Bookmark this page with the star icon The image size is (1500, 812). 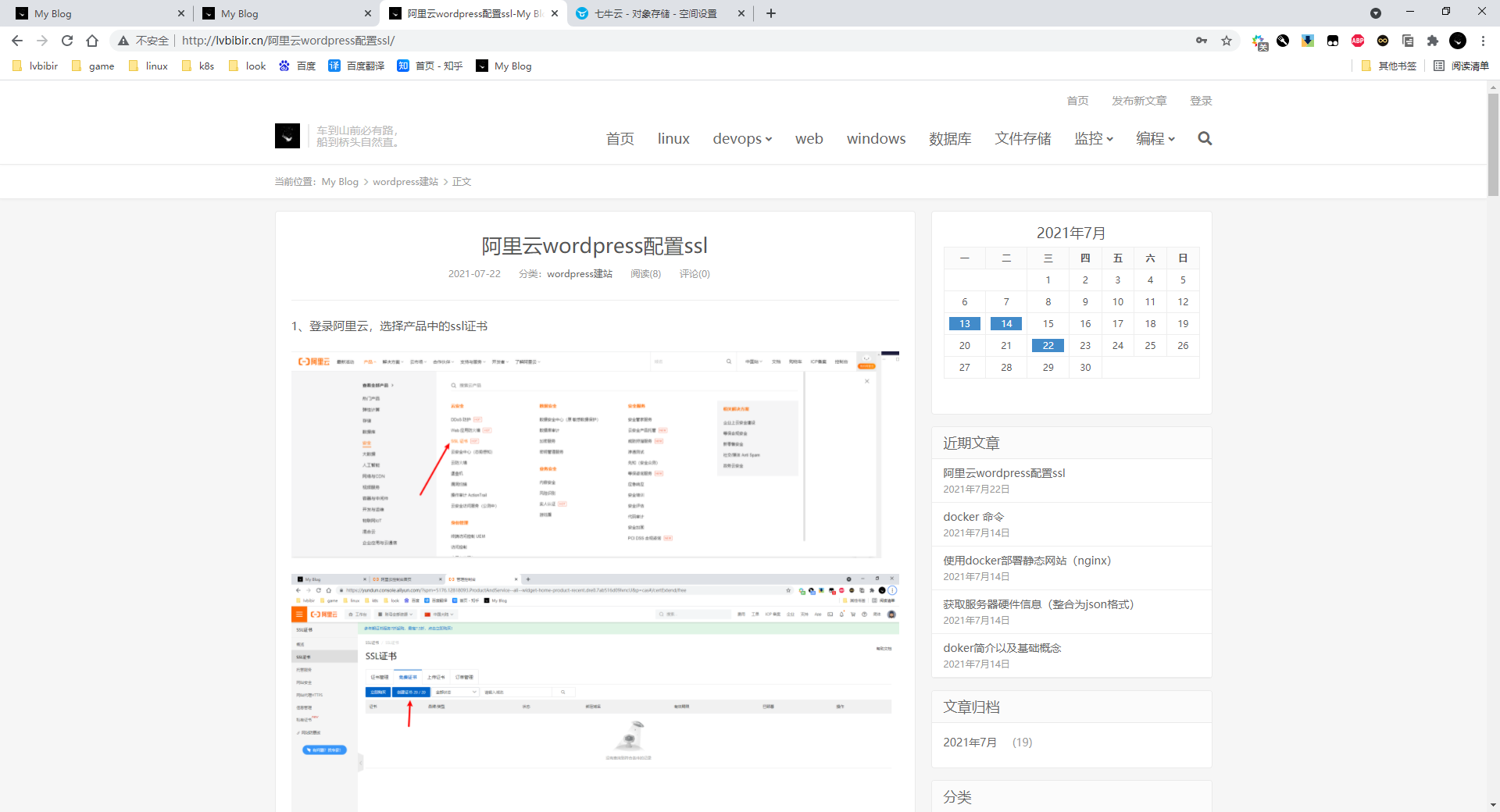click(x=1227, y=41)
